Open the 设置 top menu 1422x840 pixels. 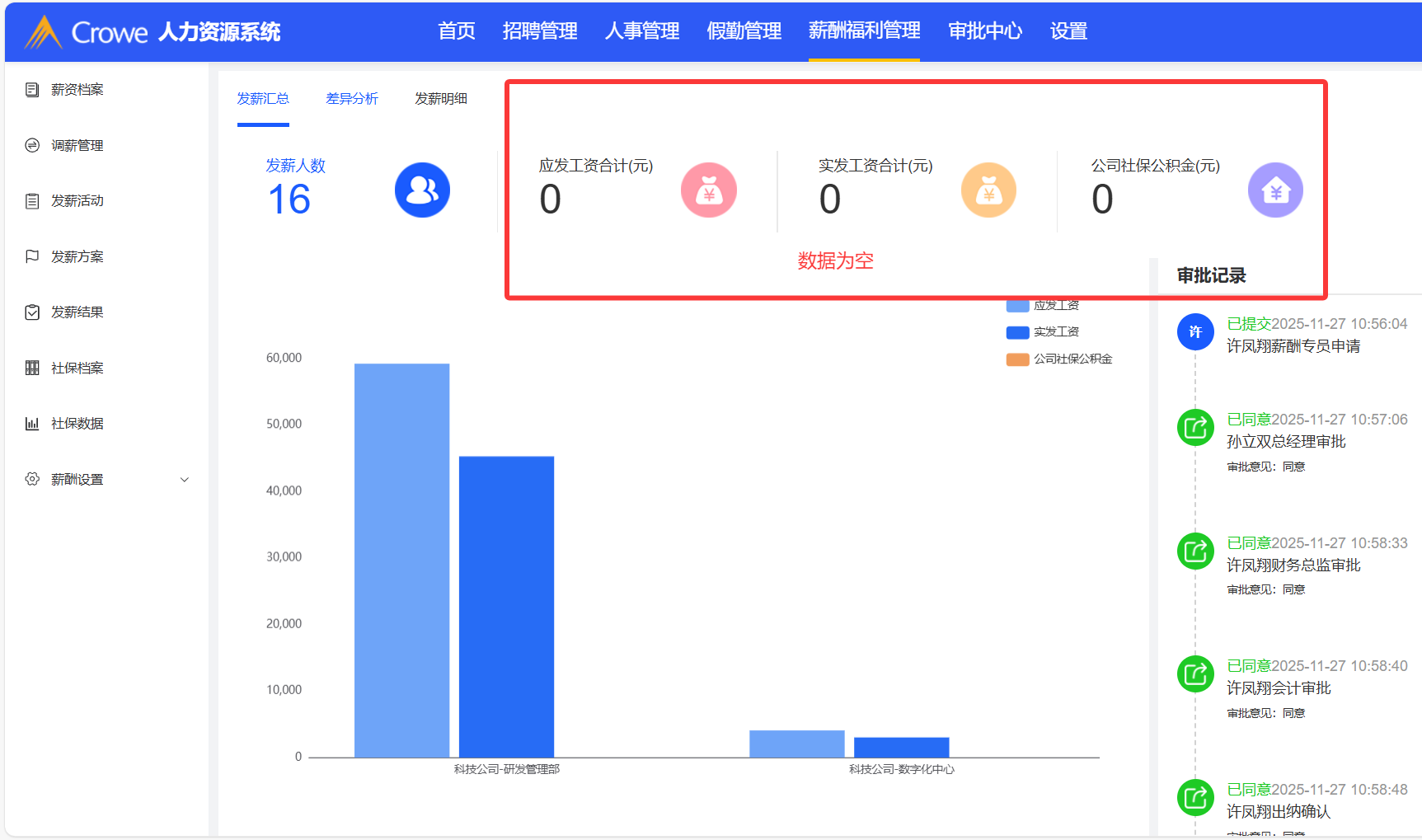pyautogui.click(x=1068, y=31)
